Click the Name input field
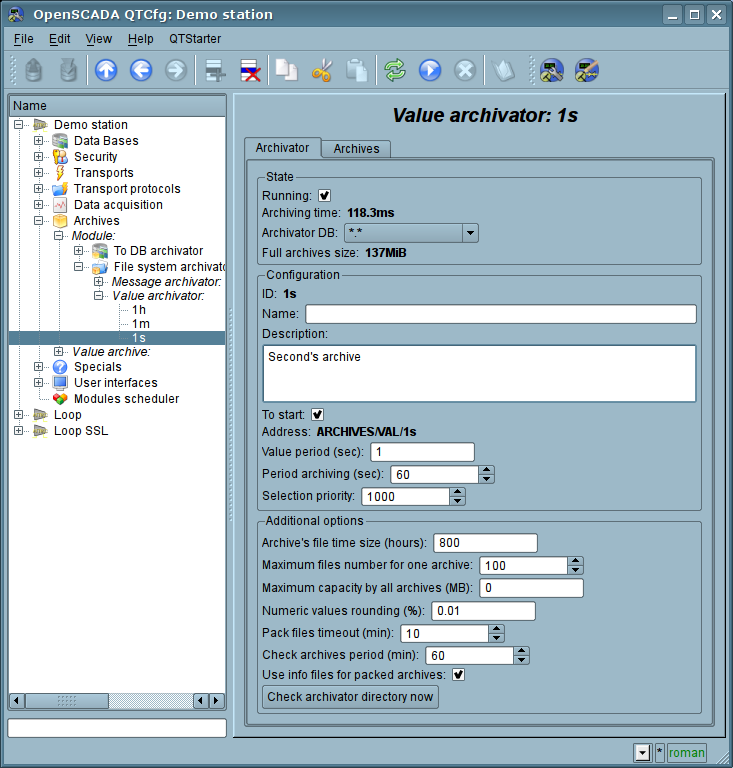The height and width of the screenshot is (768, 733). click(x=501, y=314)
